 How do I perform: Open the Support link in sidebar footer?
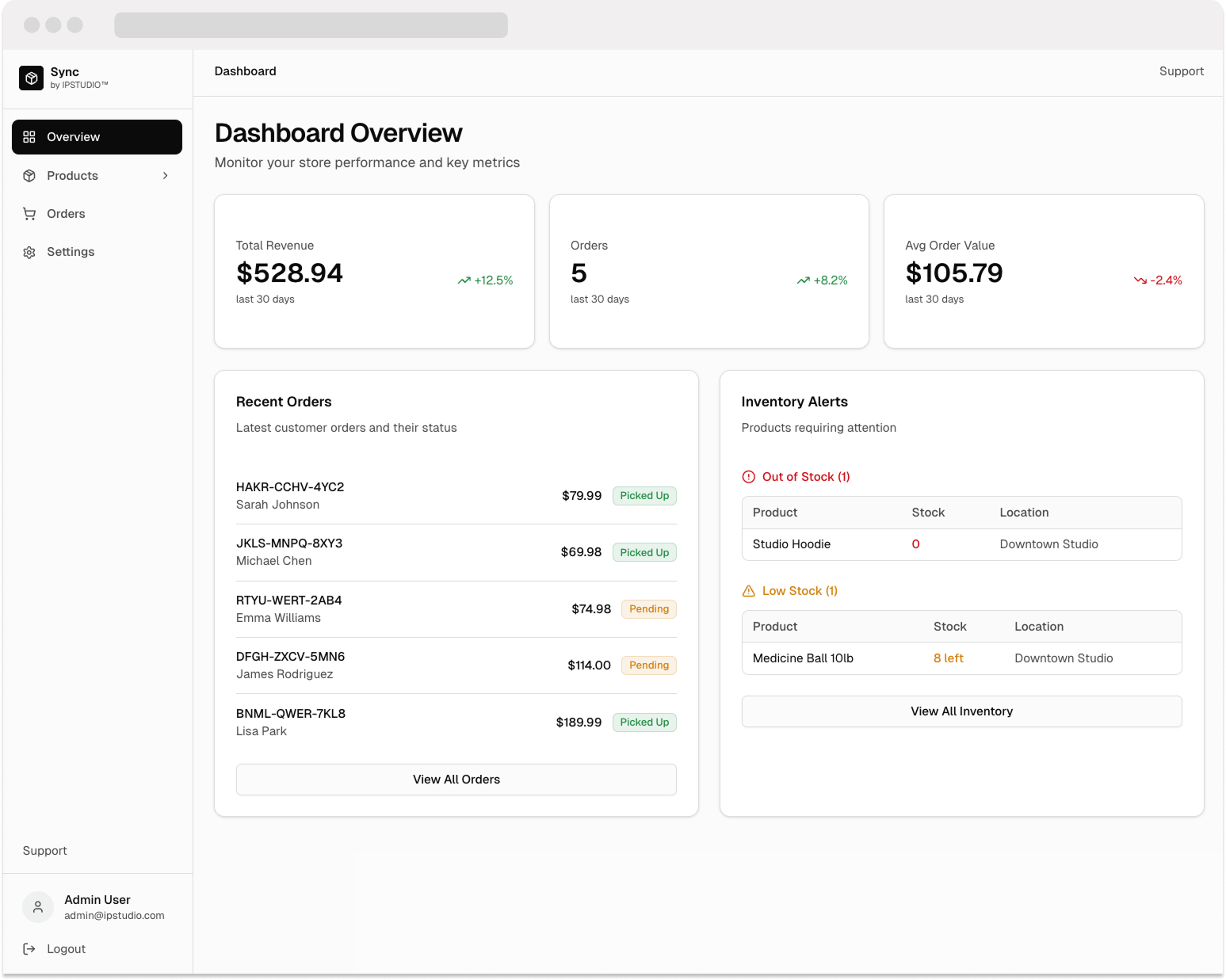click(x=45, y=851)
